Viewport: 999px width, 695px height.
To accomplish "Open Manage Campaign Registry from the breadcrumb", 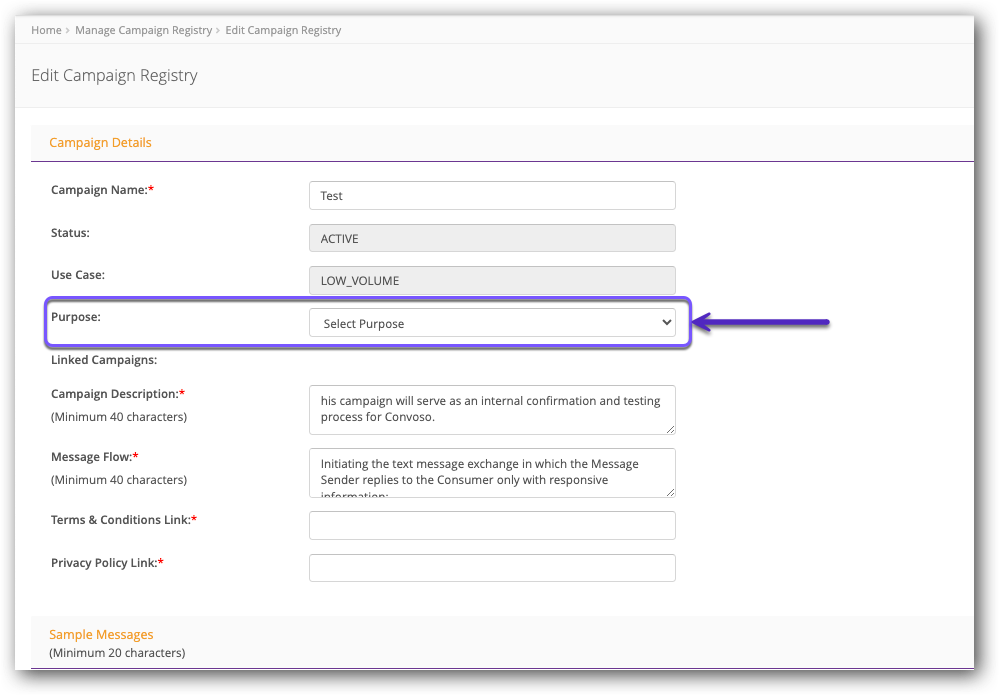I will tap(143, 30).
